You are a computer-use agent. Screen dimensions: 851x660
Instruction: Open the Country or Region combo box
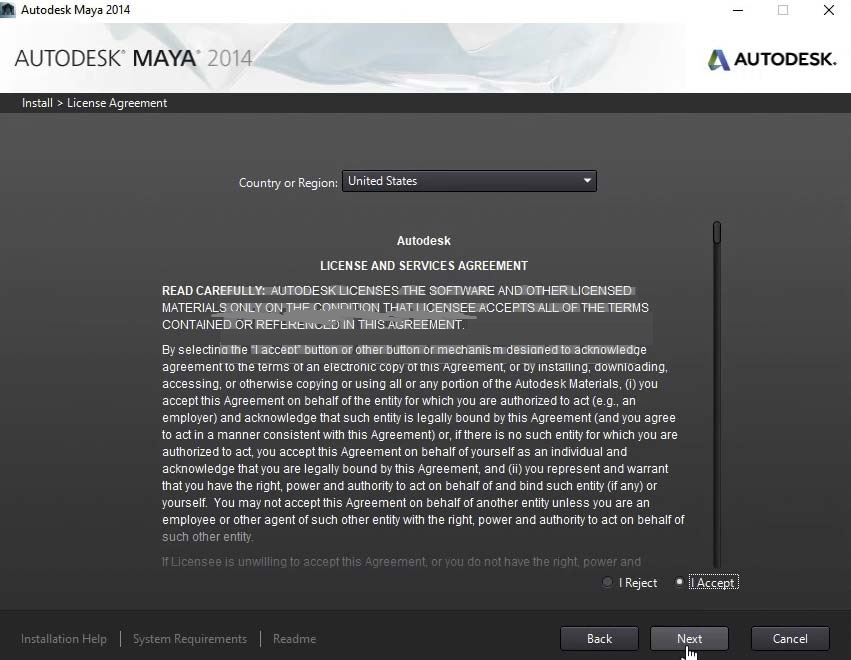468,181
